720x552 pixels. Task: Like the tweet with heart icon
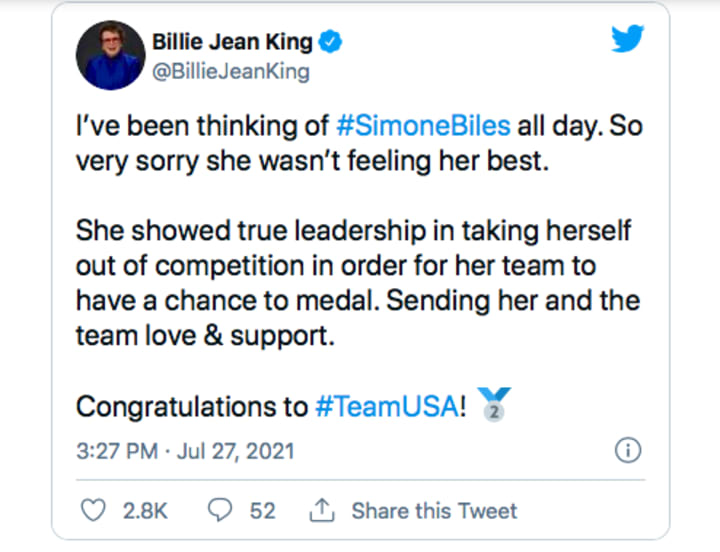(93, 510)
